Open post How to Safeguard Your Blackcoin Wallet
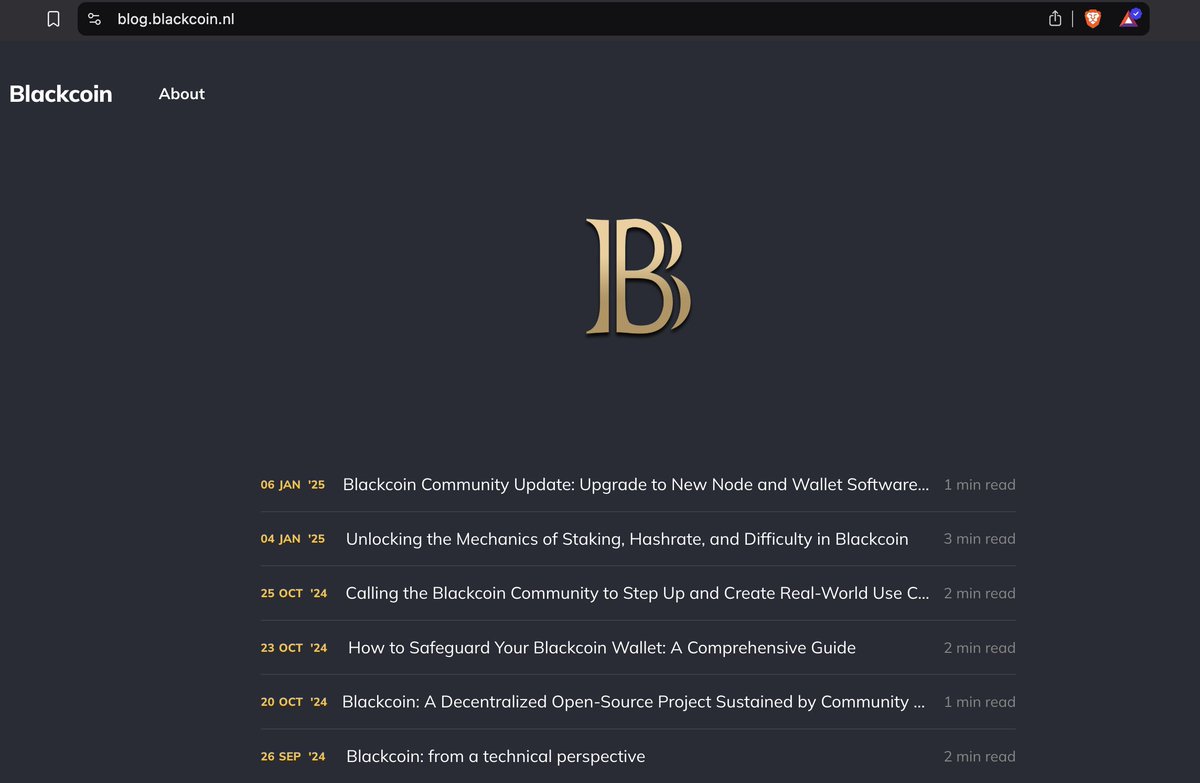The height and width of the screenshot is (783, 1200). pos(602,648)
